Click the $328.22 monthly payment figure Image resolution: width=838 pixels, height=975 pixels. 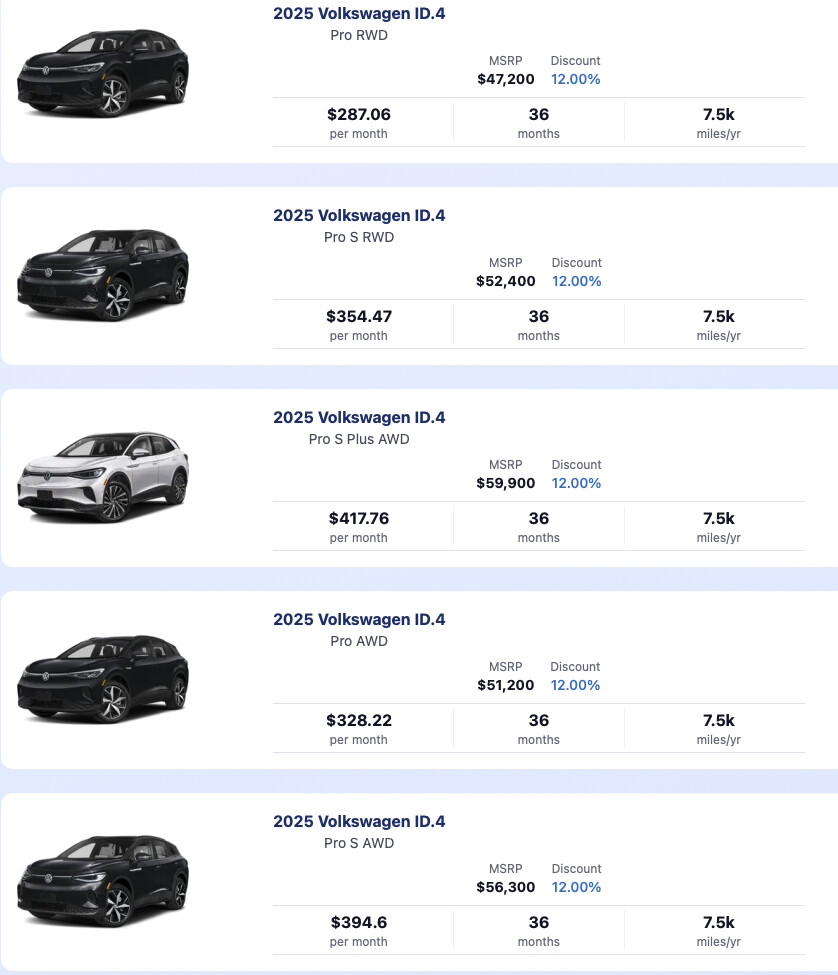(x=359, y=720)
